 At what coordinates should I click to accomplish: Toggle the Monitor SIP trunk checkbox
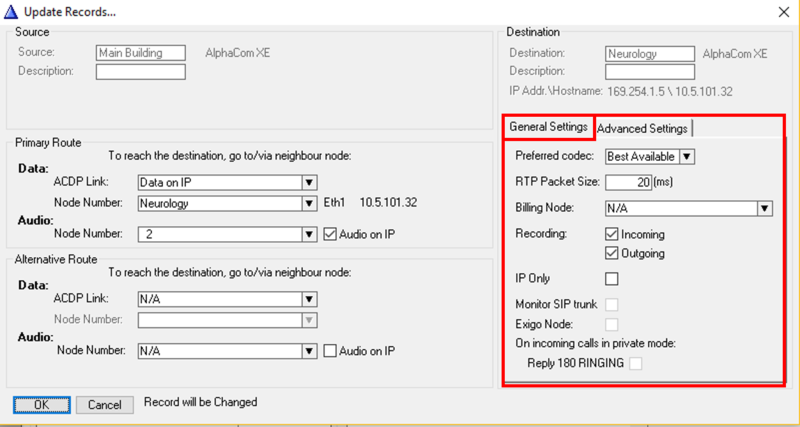[x=611, y=305]
